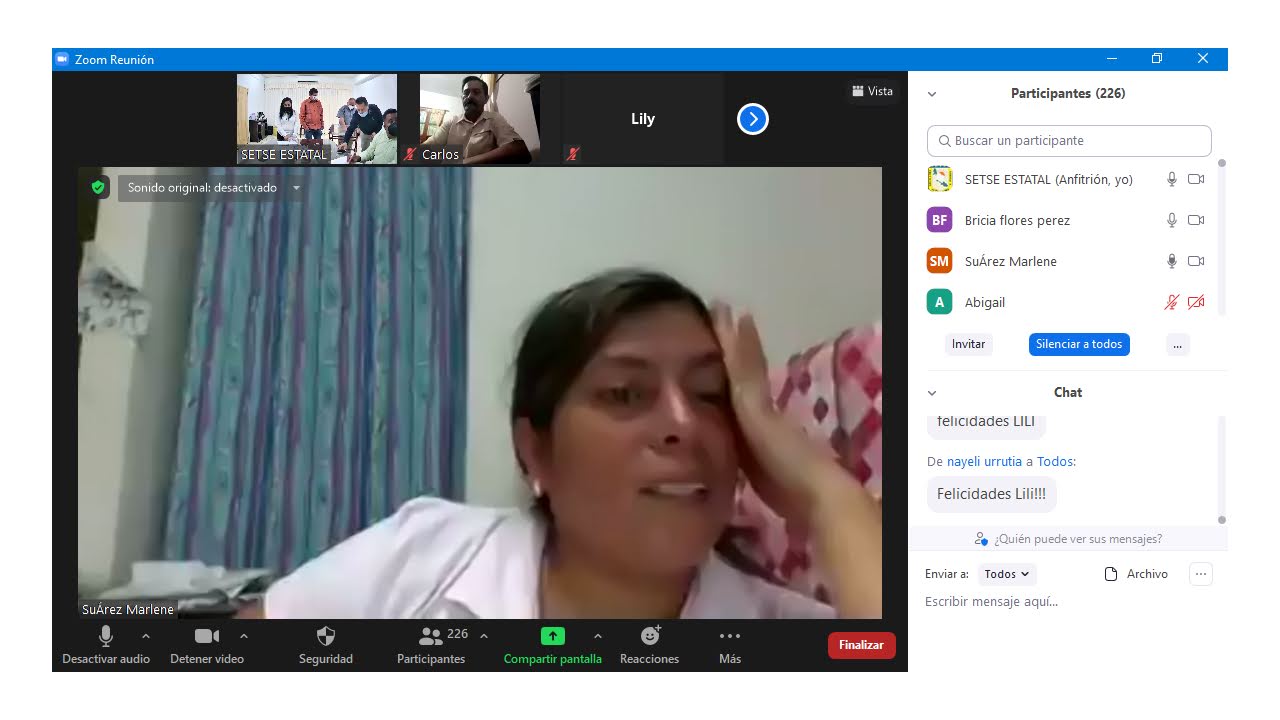This screenshot has width=1280, height=720.
Task: Mute SuÁrez Marlene microphone icon
Action: pos(1172,261)
